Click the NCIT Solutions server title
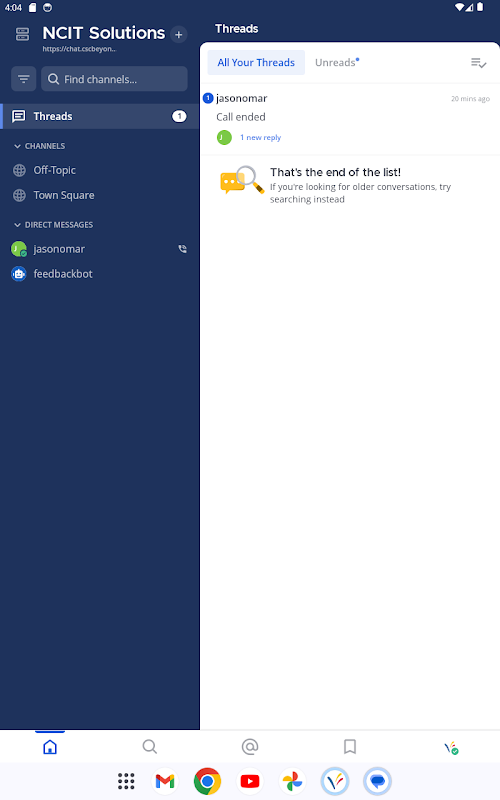This screenshot has height=800, width=500. coord(104,33)
